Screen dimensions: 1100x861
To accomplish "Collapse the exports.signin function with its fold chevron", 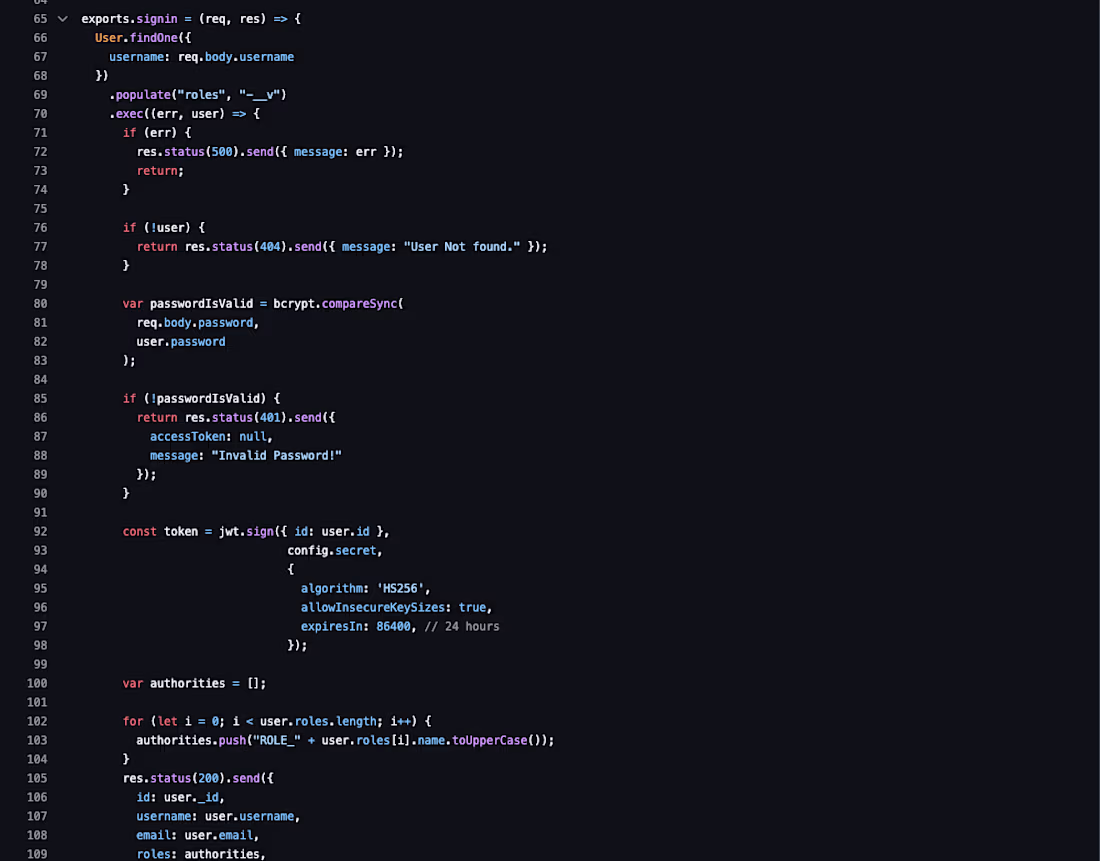I will point(62,19).
